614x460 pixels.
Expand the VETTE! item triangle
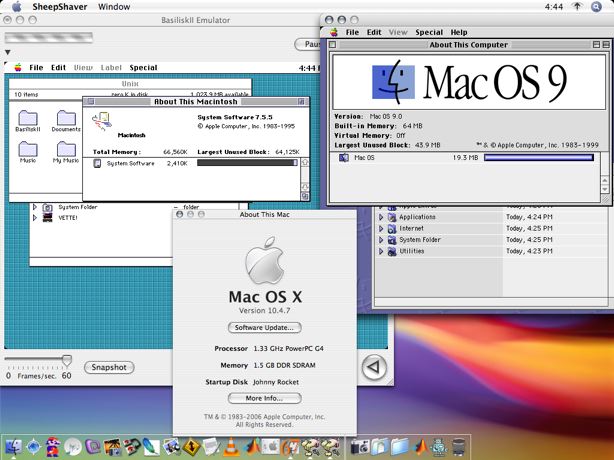(x=34, y=217)
